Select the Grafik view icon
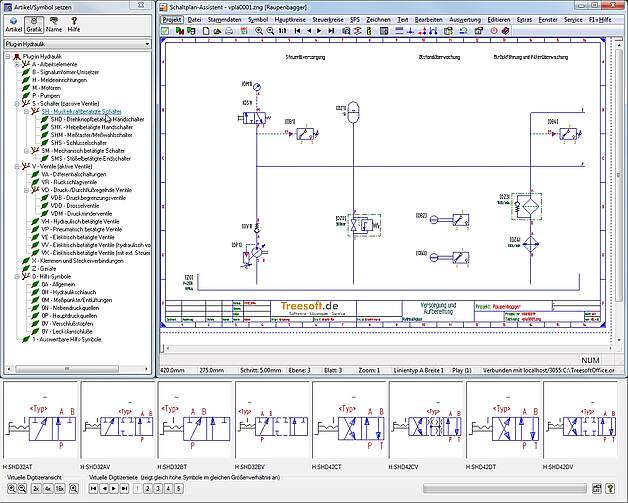 [x=34, y=25]
